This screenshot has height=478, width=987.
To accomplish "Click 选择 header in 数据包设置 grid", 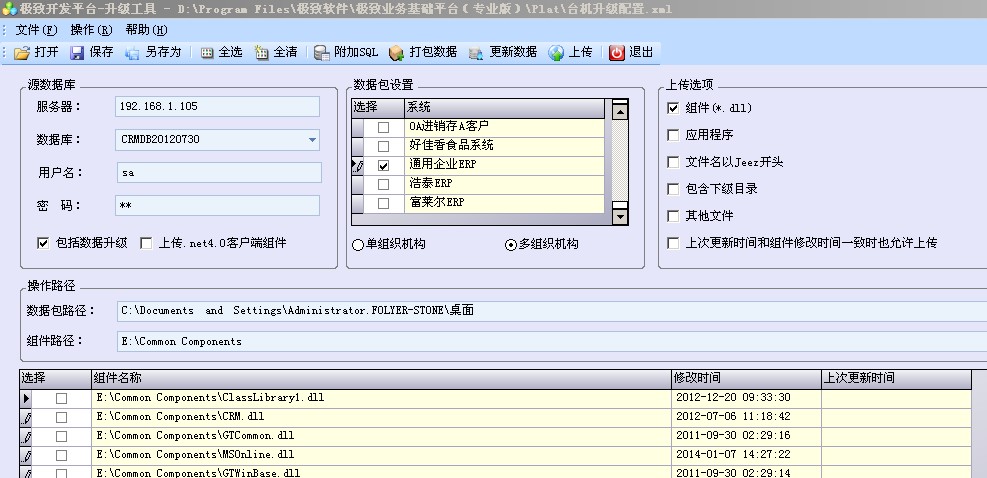I will [378, 108].
